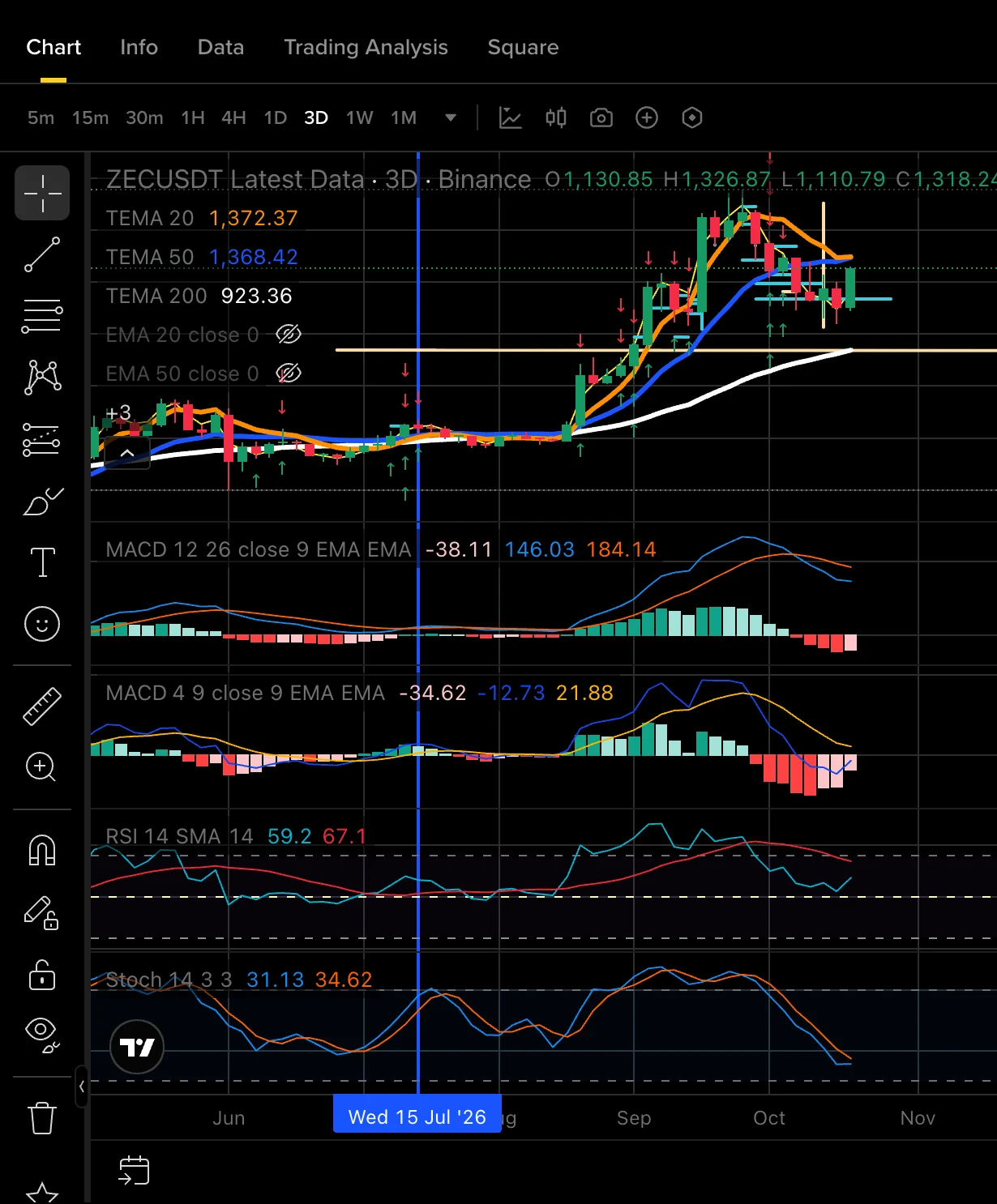Select the text annotation tool
Screen dimensions: 997x1204
click(42, 562)
